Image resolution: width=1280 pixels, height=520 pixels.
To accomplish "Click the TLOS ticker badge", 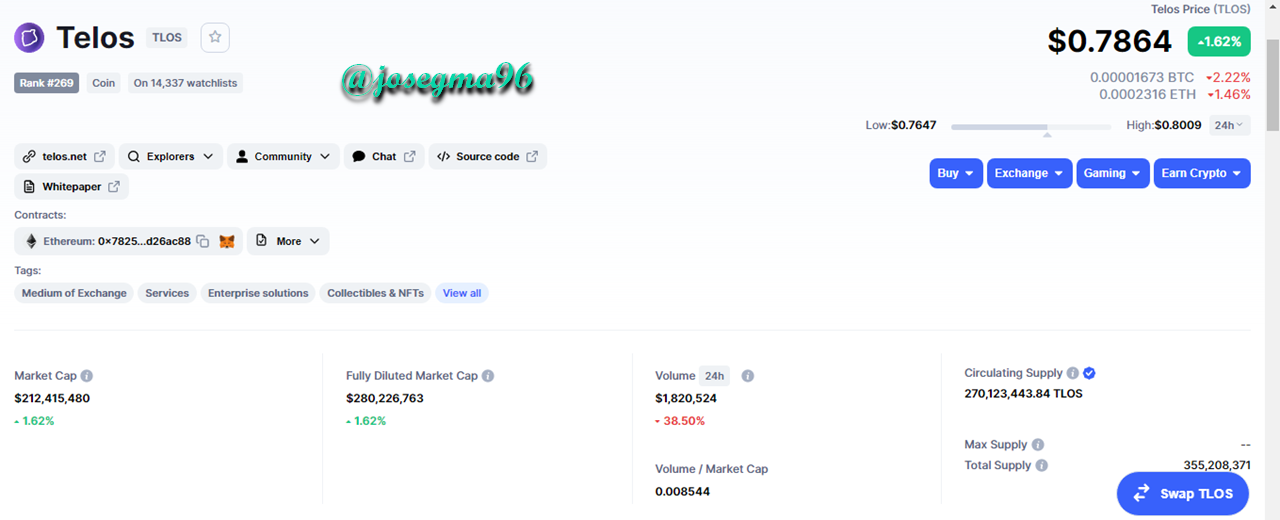I will pyautogui.click(x=167, y=38).
